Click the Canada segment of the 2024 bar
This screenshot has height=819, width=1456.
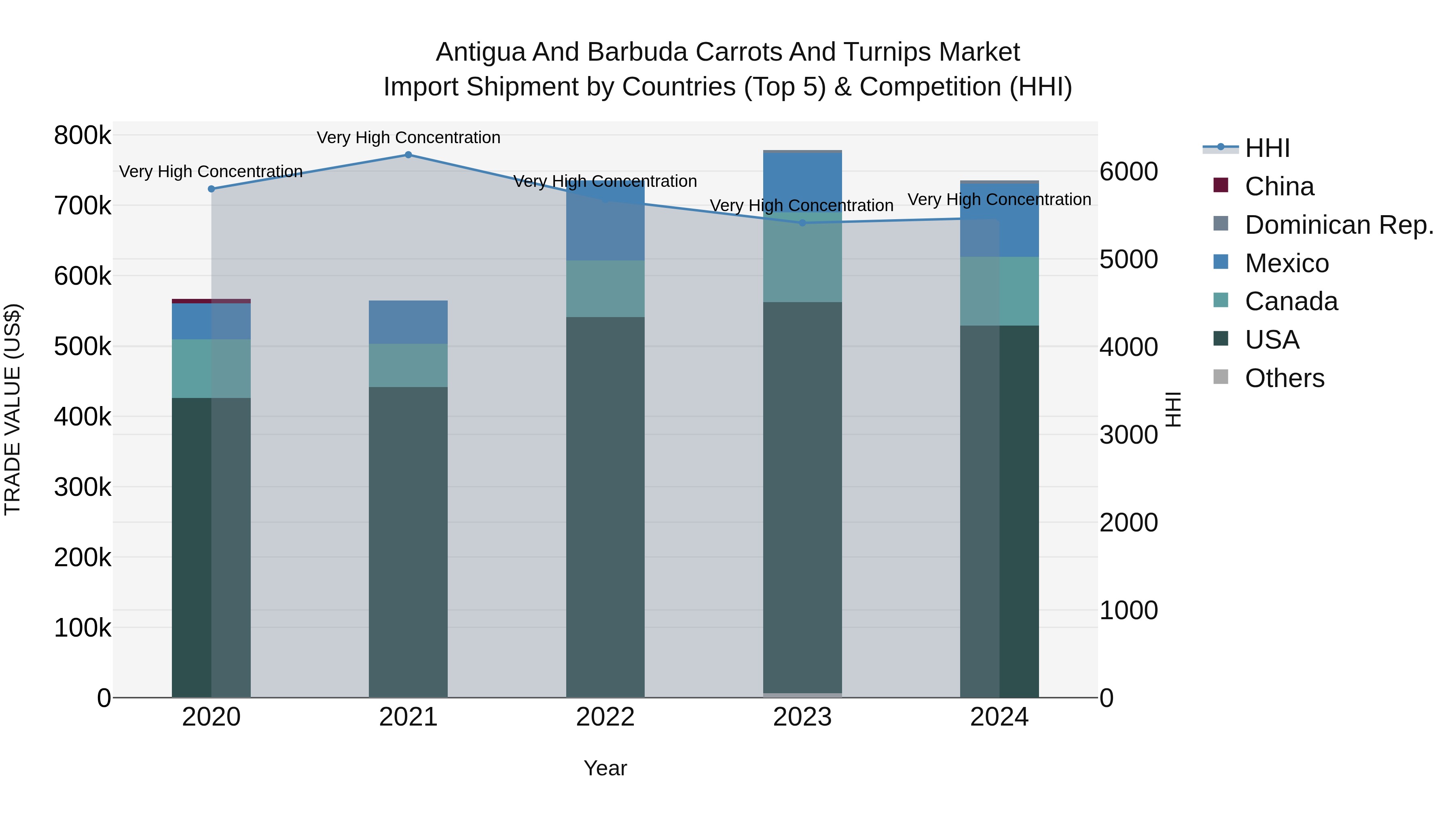pyautogui.click(x=999, y=291)
